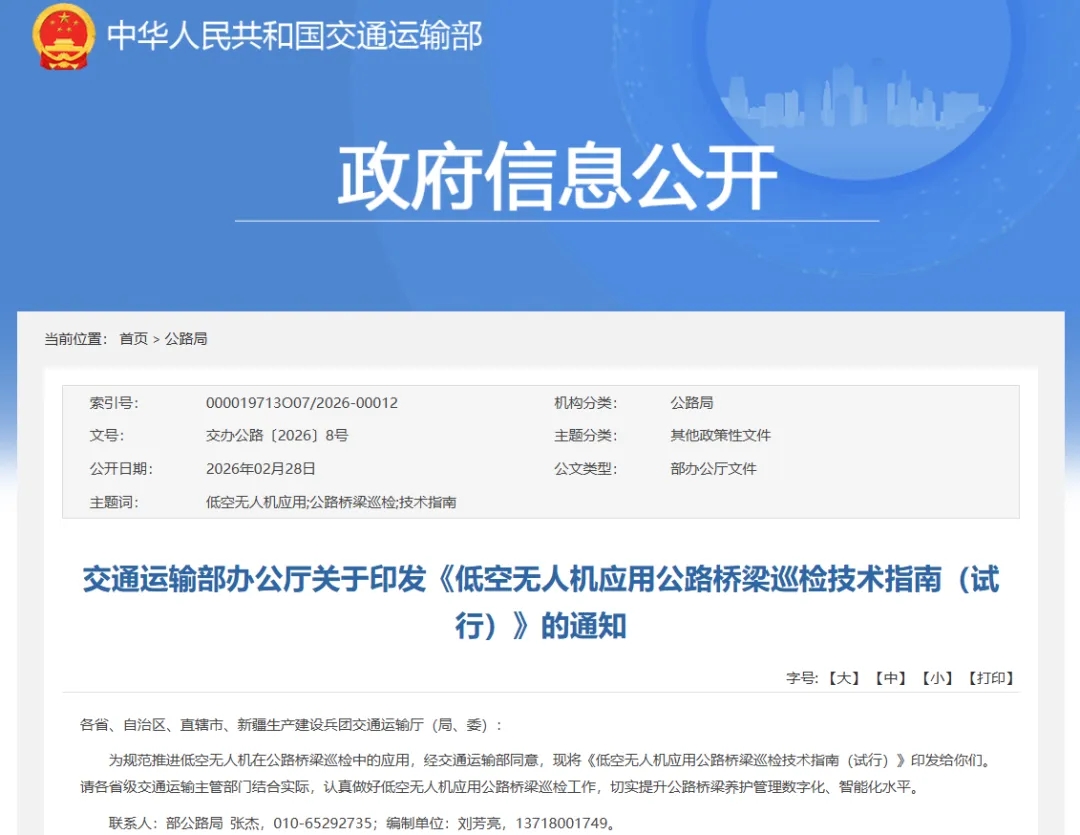
Task: Click the 政府信息公开 banner heading
Action: [x=557, y=178]
